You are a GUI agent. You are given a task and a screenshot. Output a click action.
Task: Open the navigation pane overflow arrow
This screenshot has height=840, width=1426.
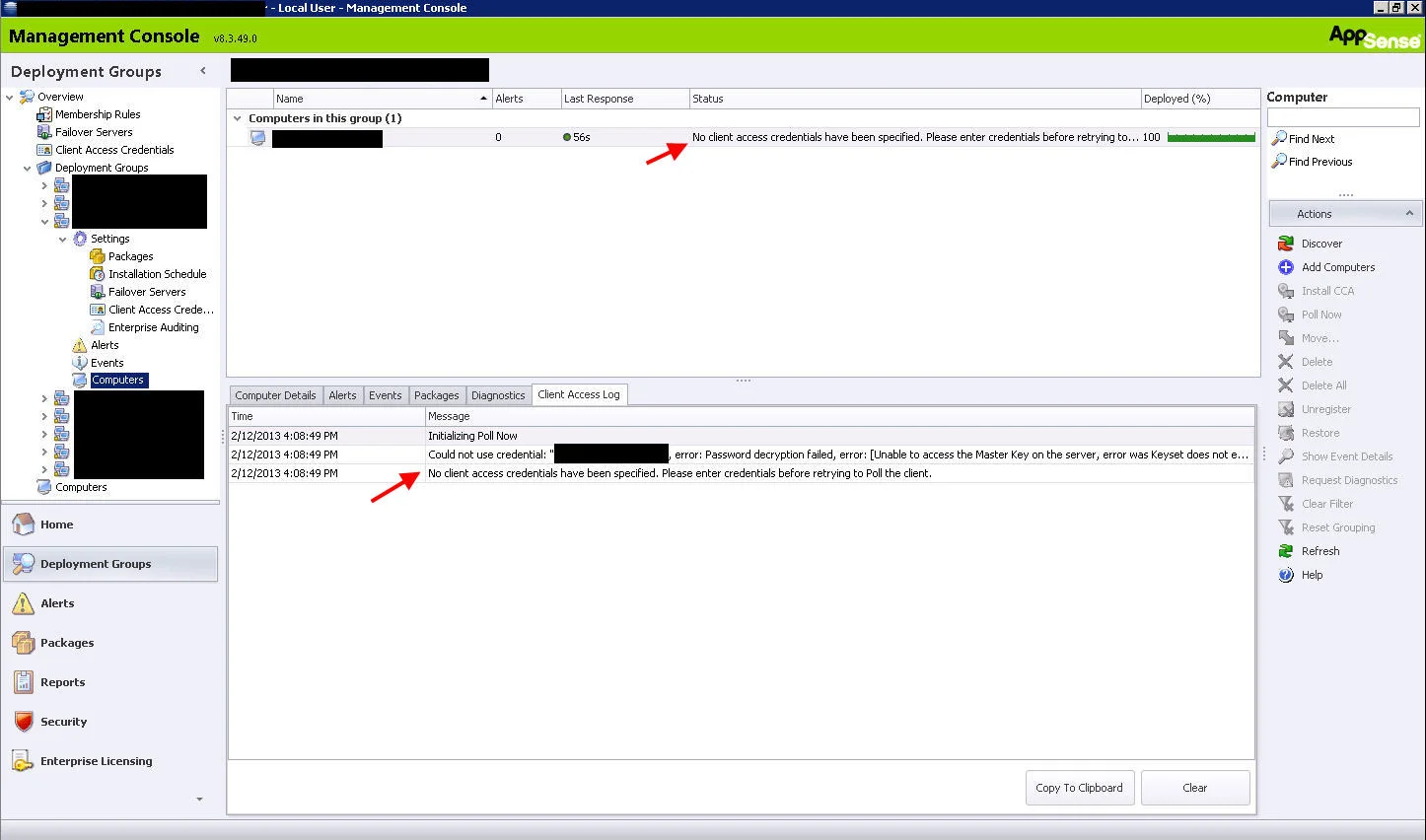(199, 799)
